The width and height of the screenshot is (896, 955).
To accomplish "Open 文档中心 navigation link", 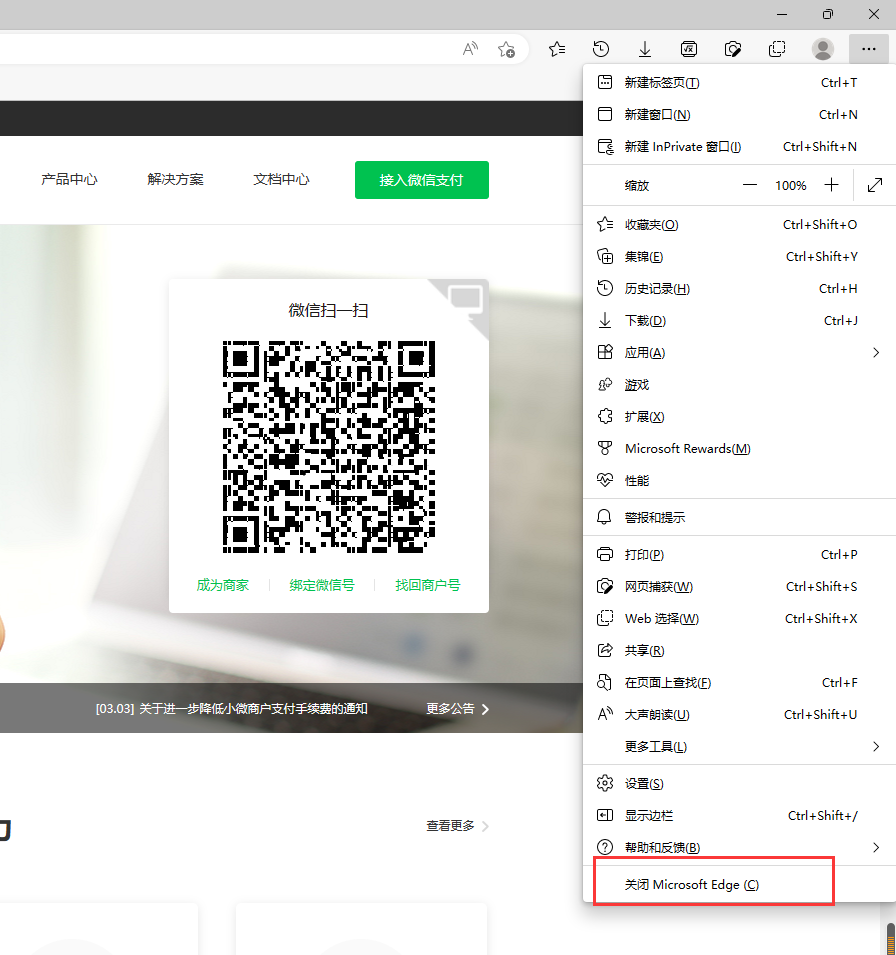I will 281,180.
